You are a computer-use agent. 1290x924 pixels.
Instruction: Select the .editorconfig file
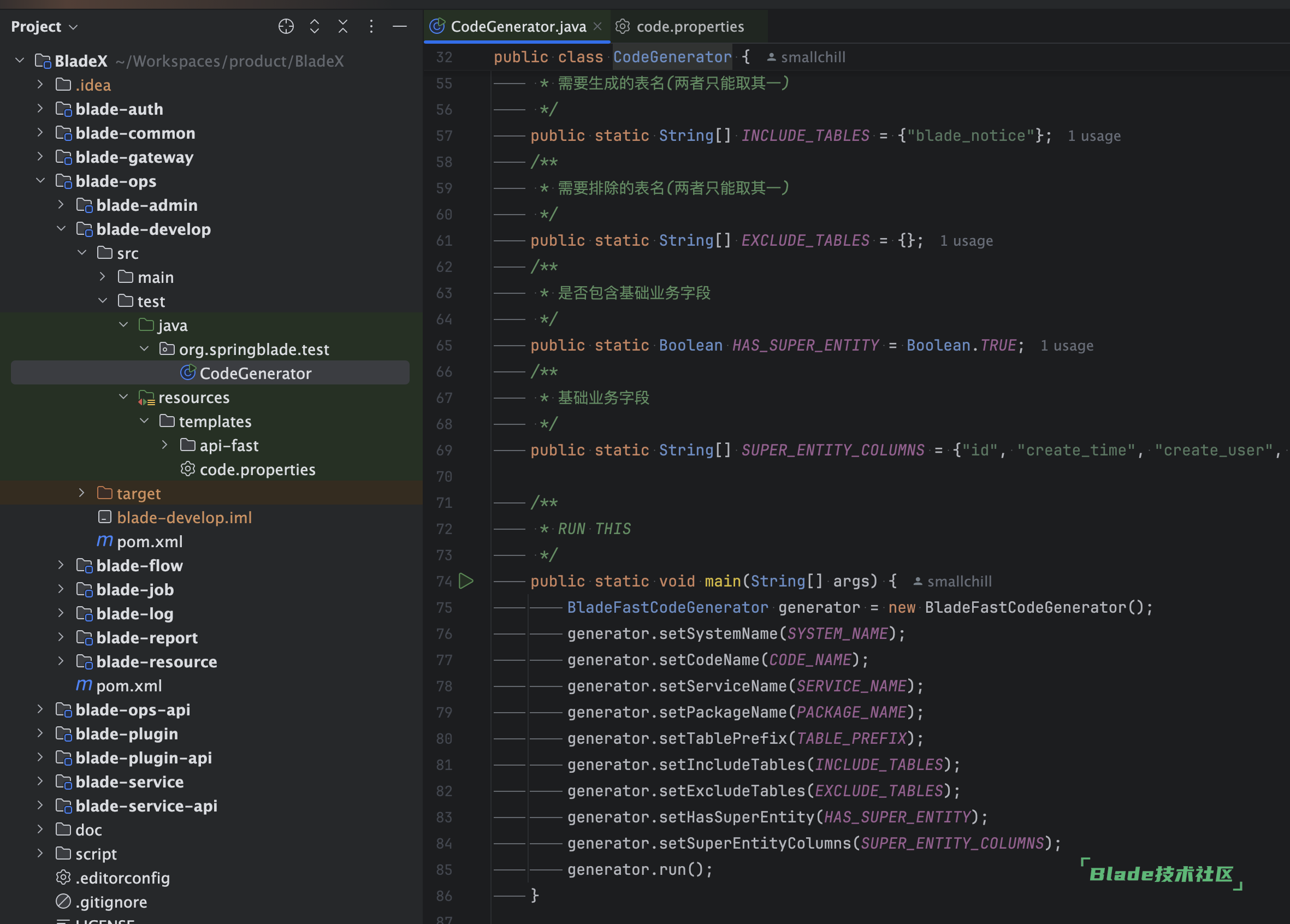[113, 878]
